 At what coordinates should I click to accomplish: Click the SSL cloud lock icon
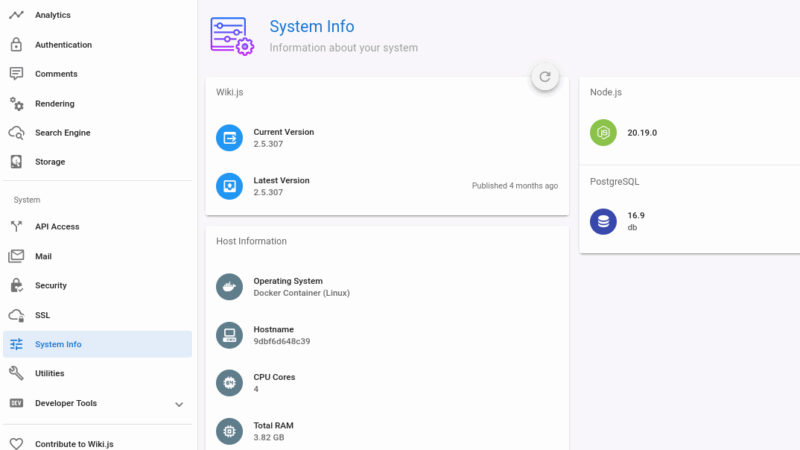(x=16, y=315)
